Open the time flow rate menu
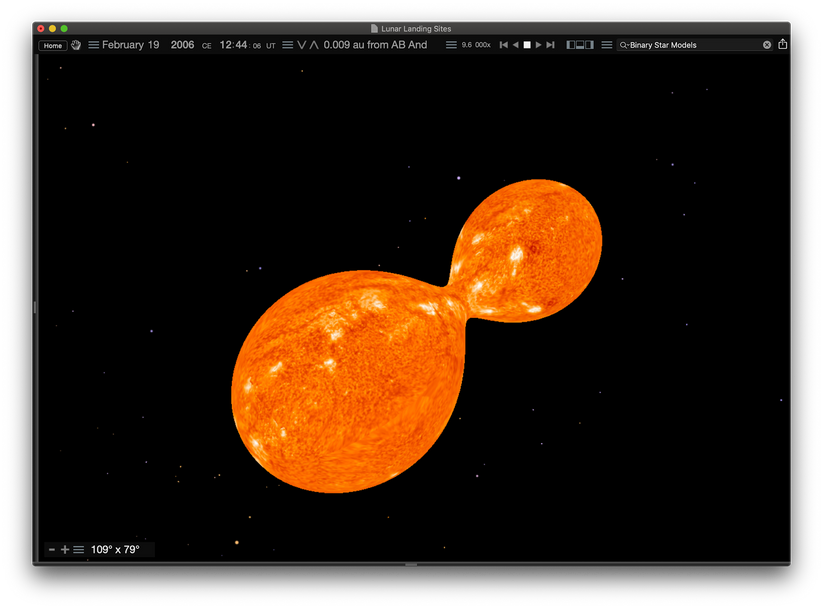This screenshot has width=823, height=609. pyautogui.click(x=451, y=45)
